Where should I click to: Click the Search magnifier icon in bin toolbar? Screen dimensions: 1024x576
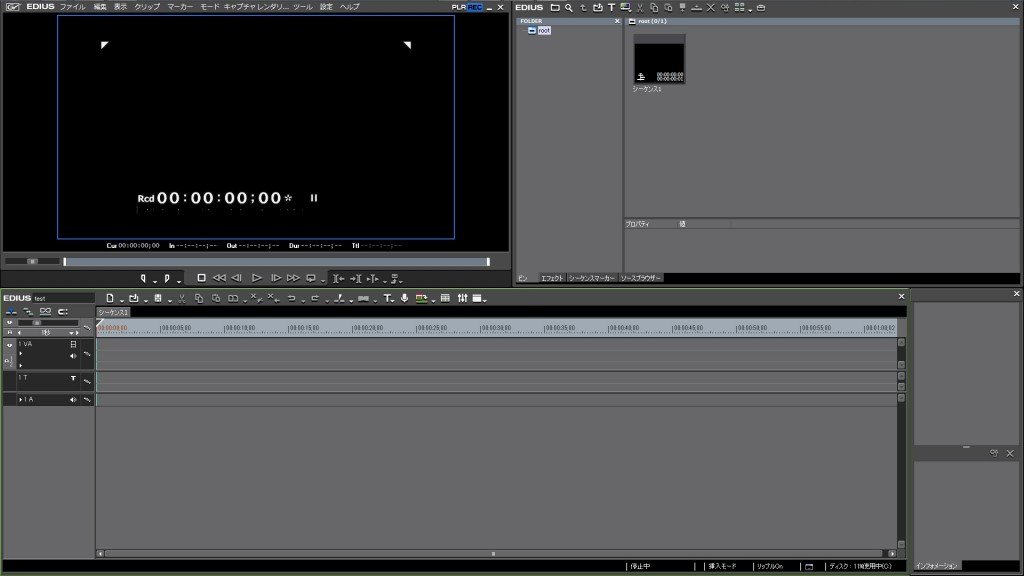coord(569,8)
